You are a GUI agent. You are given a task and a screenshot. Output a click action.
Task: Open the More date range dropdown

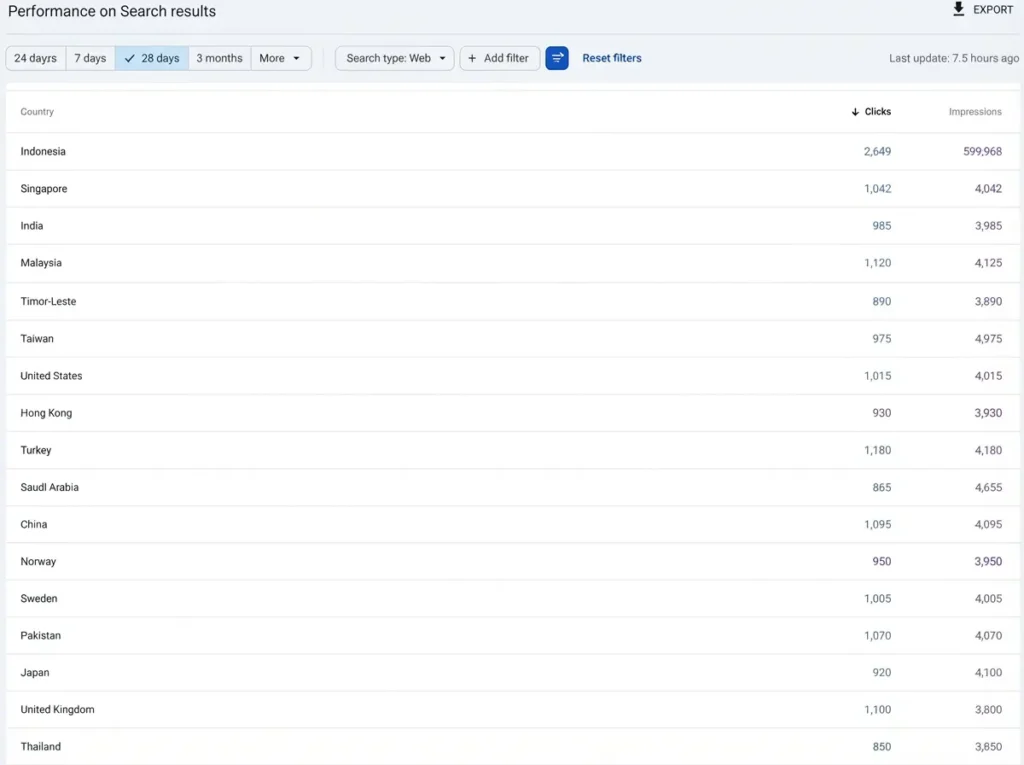[x=280, y=58]
